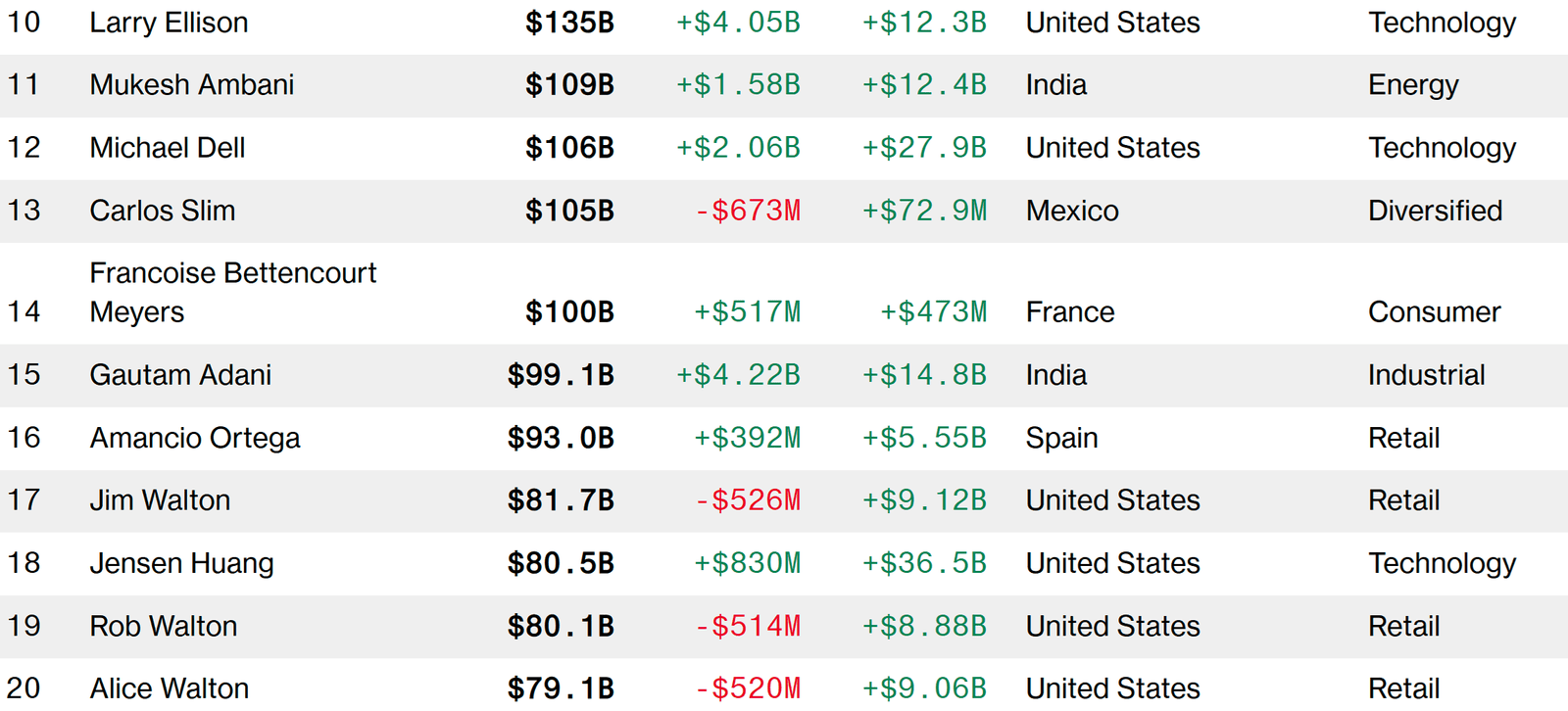Open Michael Dell's profile
Image resolution: width=1568 pixels, height=711 pixels.
(167, 148)
